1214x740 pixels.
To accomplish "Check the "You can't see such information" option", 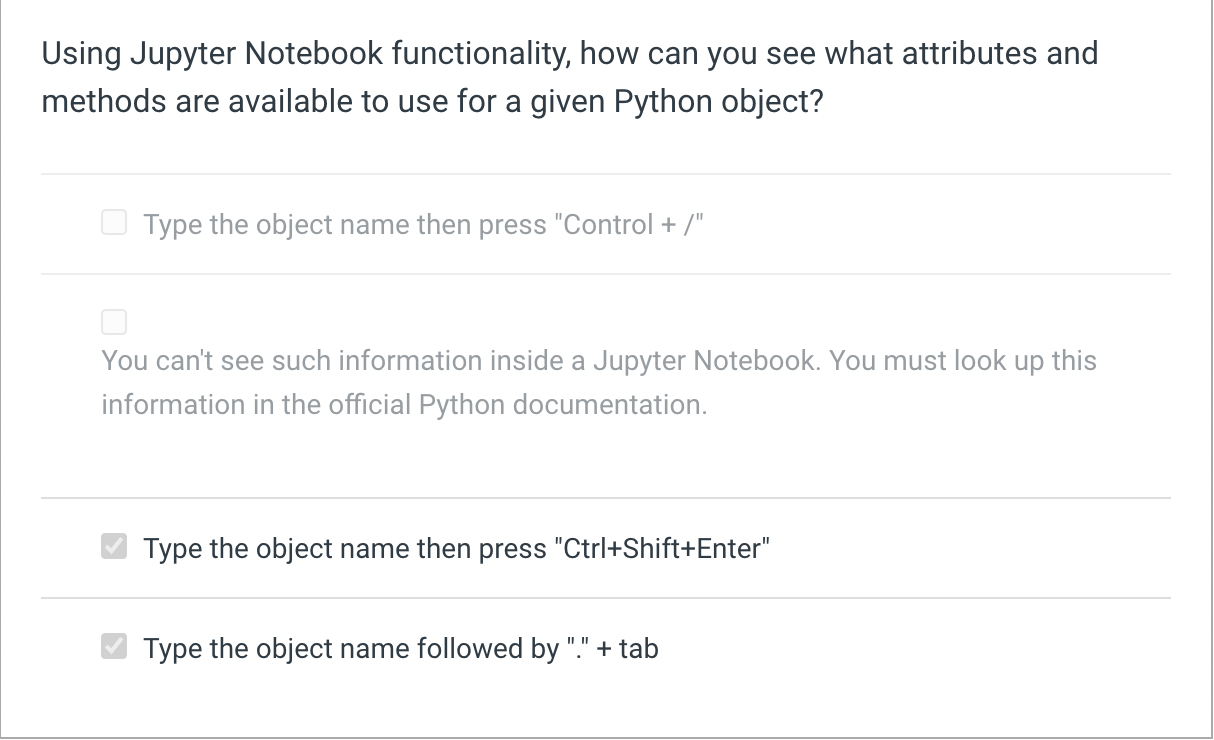I will coord(113,321).
